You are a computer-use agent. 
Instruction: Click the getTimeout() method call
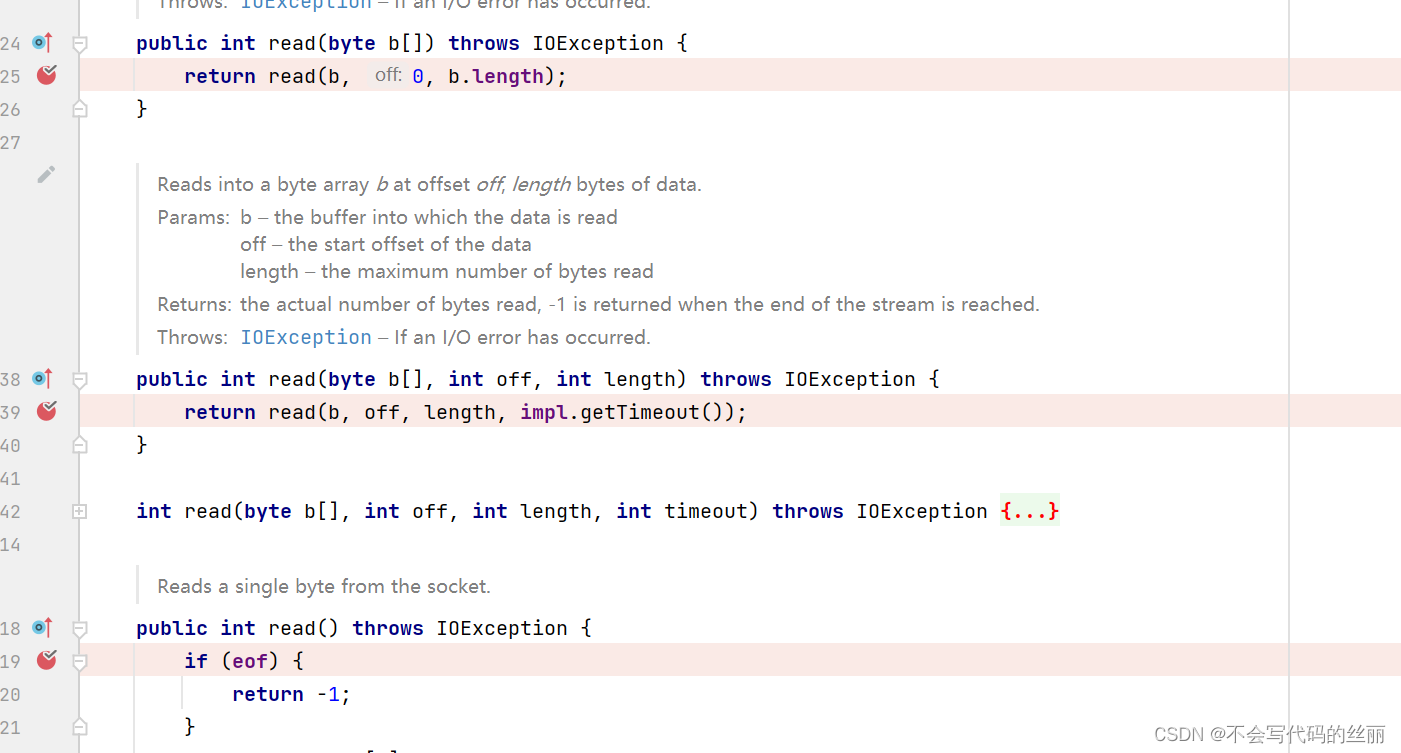[654, 412]
